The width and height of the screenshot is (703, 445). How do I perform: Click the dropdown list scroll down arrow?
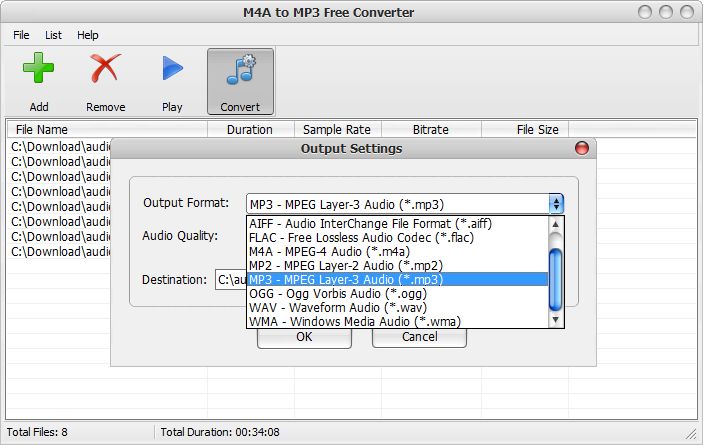coord(555,320)
